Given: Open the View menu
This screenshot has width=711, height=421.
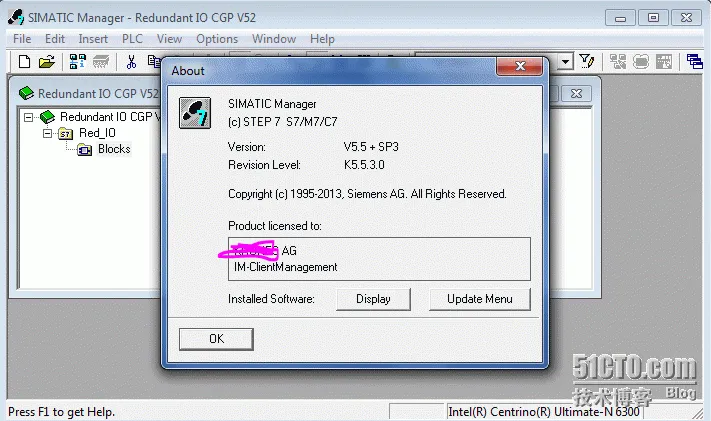Looking at the screenshot, I should pyautogui.click(x=170, y=39).
